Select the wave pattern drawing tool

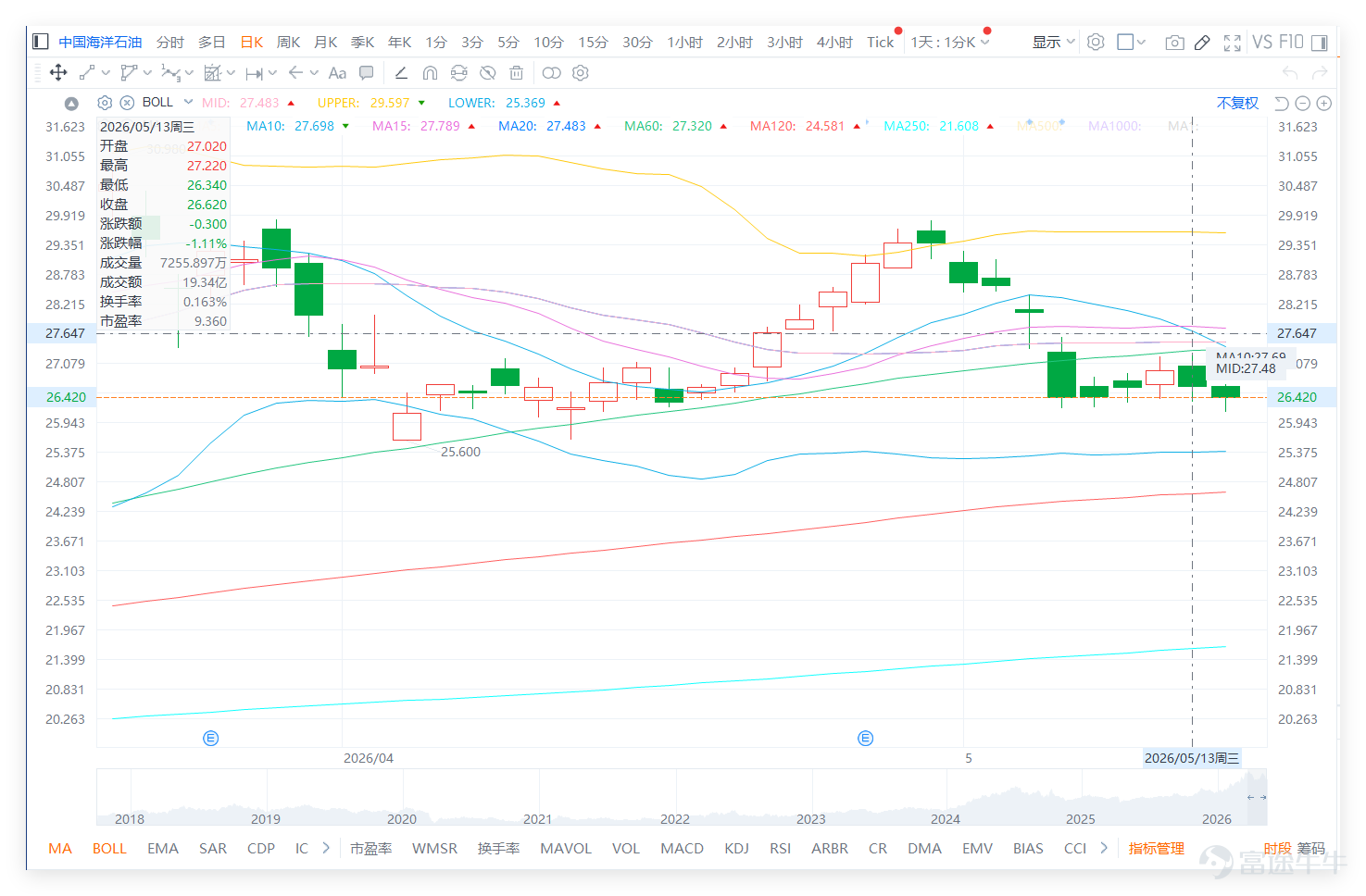click(170, 72)
